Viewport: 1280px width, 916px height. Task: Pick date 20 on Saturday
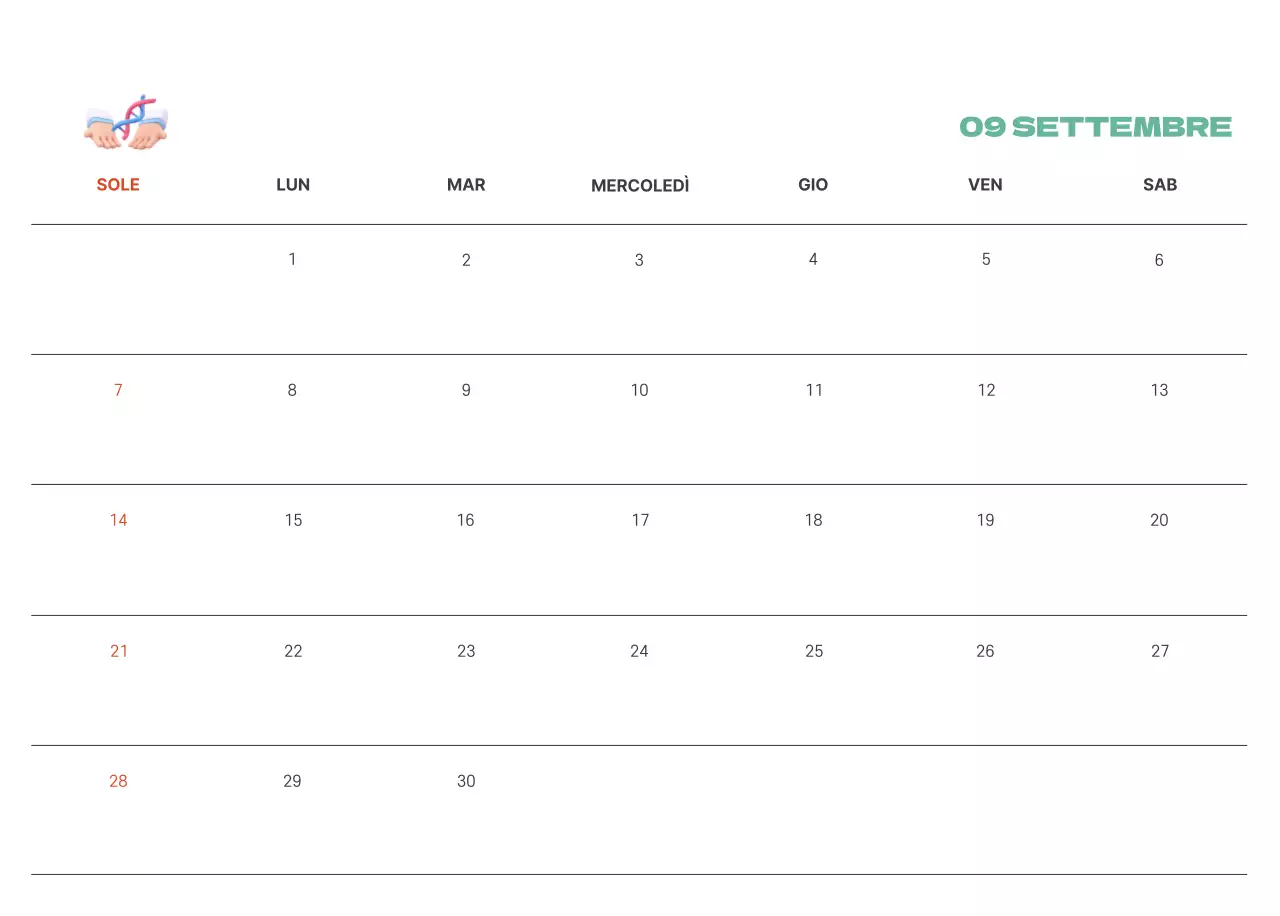click(x=1160, y=520)
